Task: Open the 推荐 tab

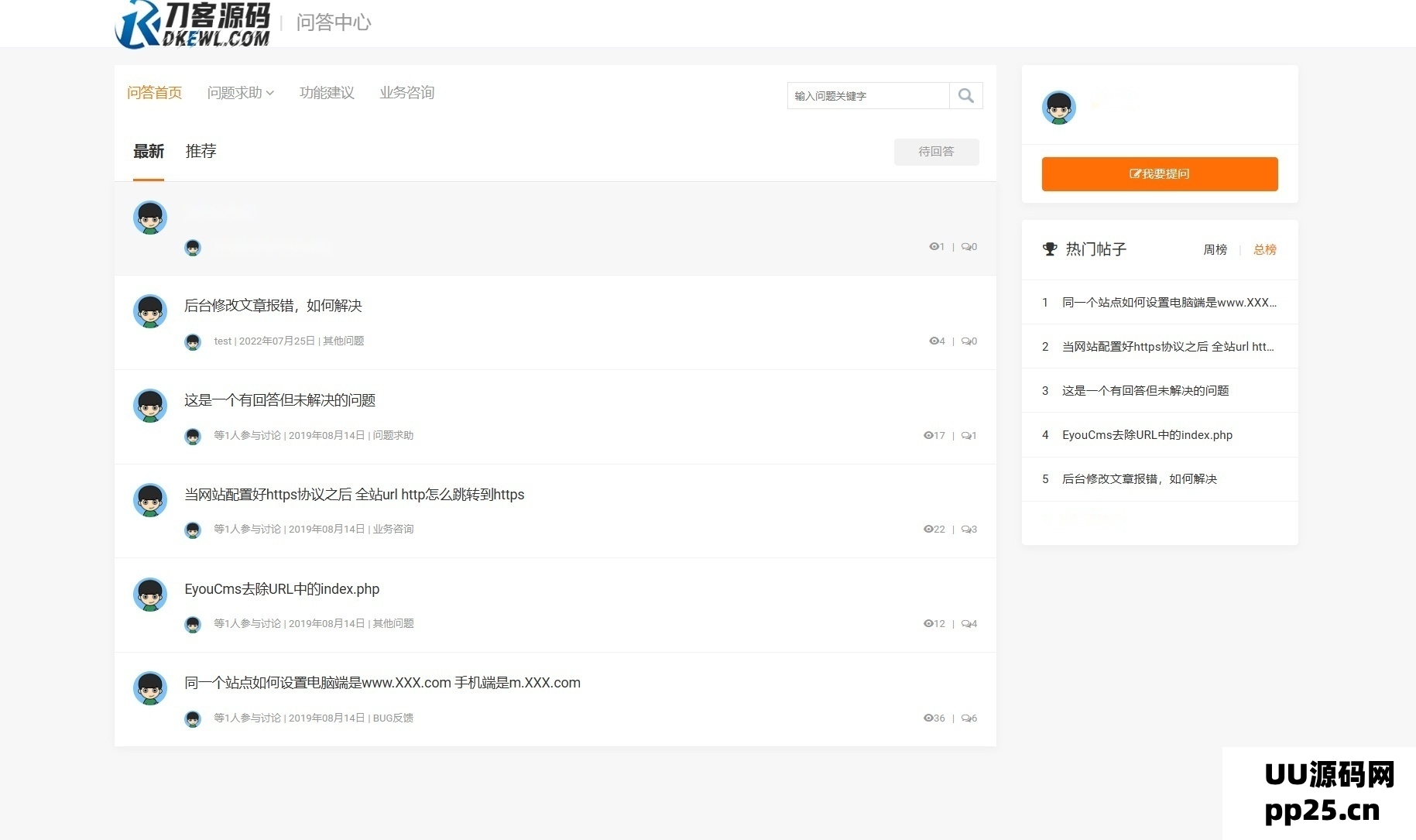Action: 201,152
